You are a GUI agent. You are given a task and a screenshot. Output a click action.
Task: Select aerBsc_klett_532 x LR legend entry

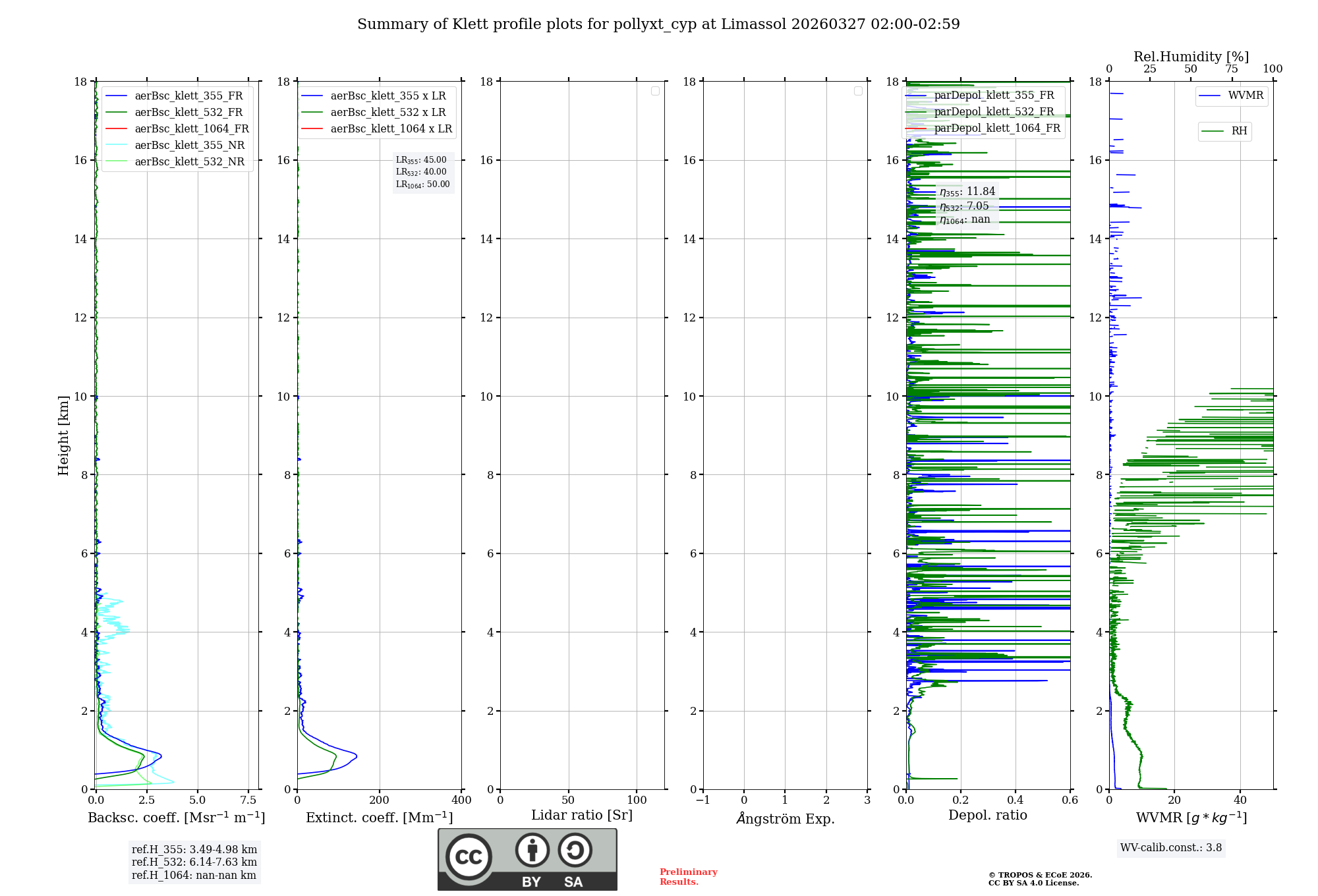[387, 113]
